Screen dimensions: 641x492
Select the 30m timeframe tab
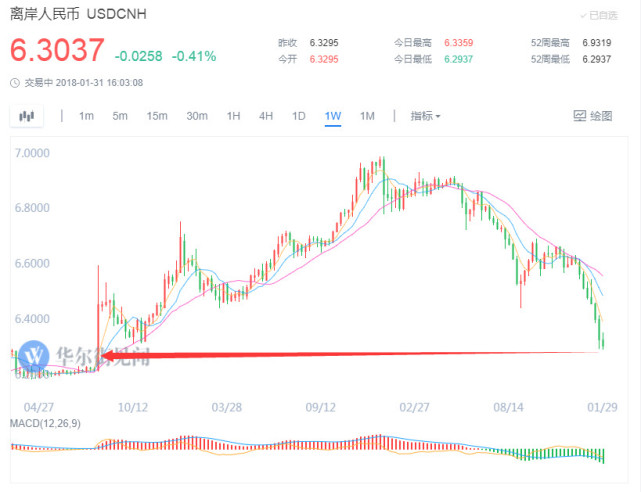pyautogui.click(x=197, y=116)
